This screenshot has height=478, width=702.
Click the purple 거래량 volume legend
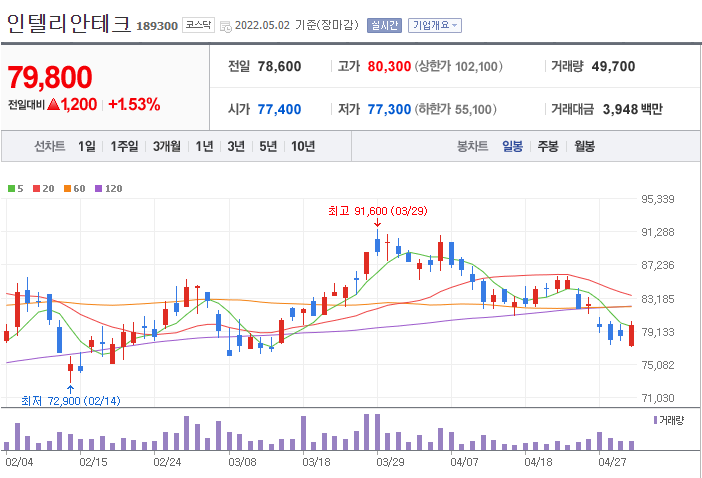668,420
